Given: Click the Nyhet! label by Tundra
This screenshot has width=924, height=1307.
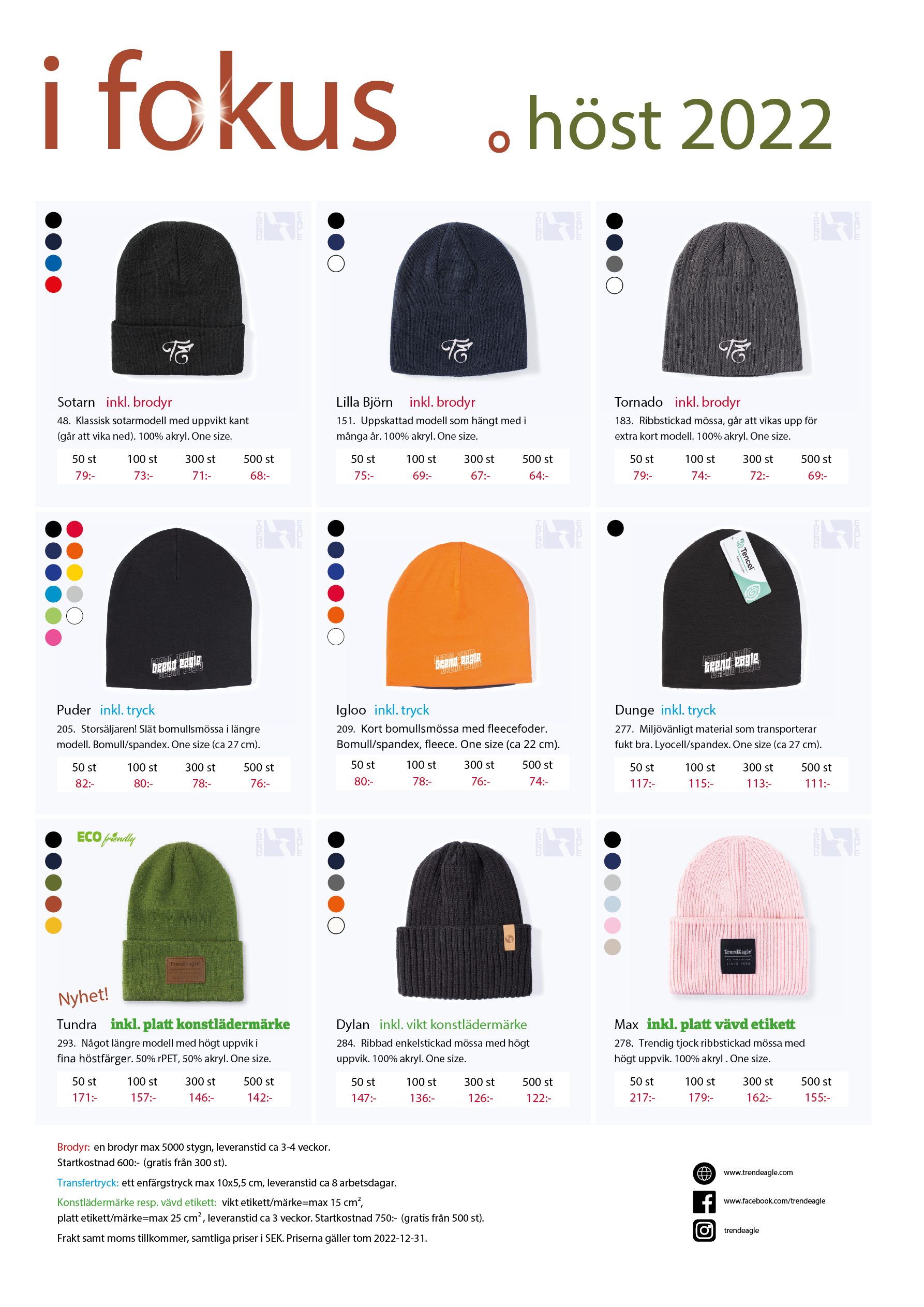Looking at the screenshot, I should click(x=83, y=996).
